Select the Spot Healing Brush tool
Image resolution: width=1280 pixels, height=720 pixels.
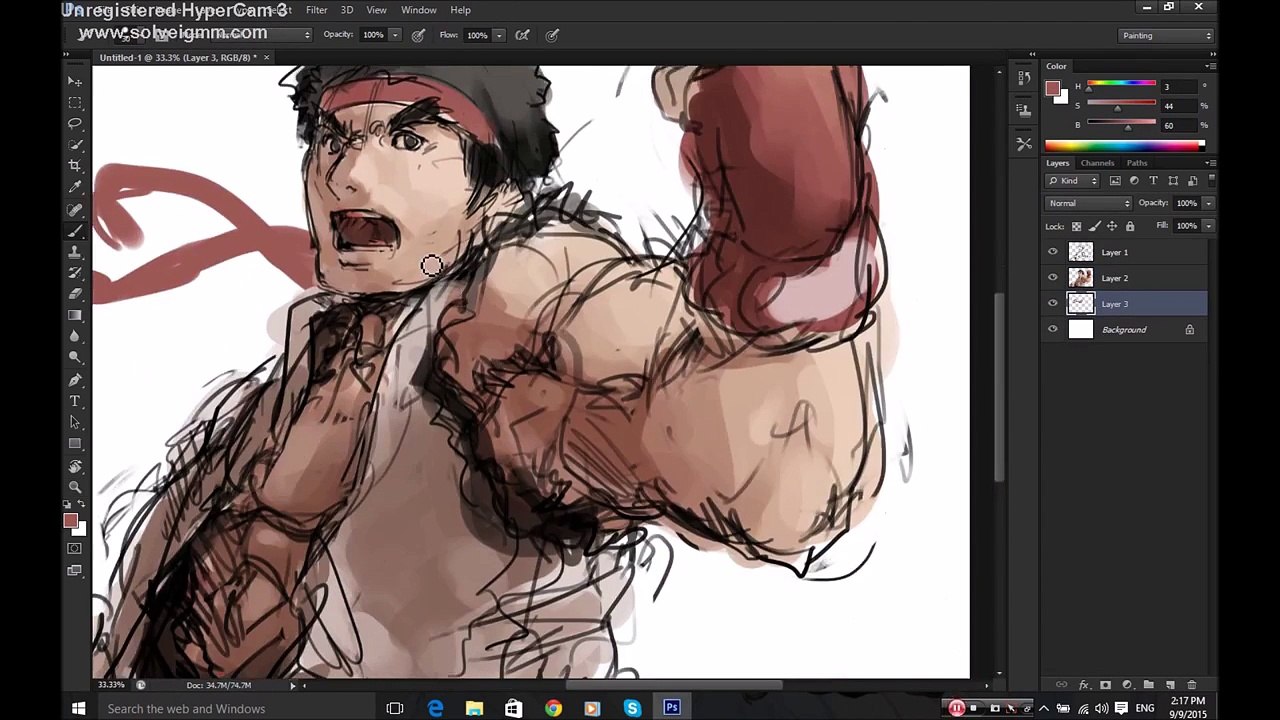75,209
